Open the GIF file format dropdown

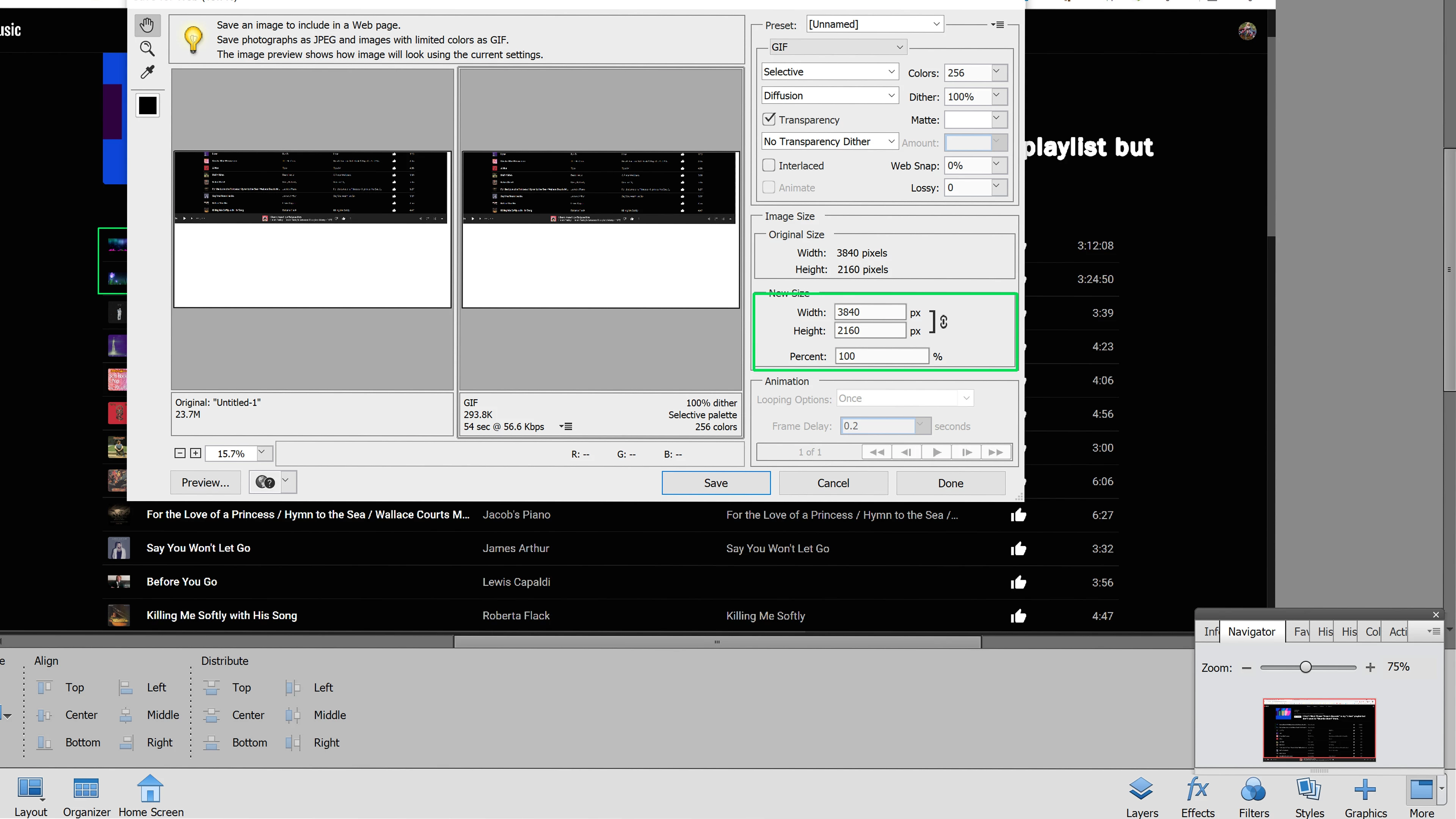click(838, 47)
